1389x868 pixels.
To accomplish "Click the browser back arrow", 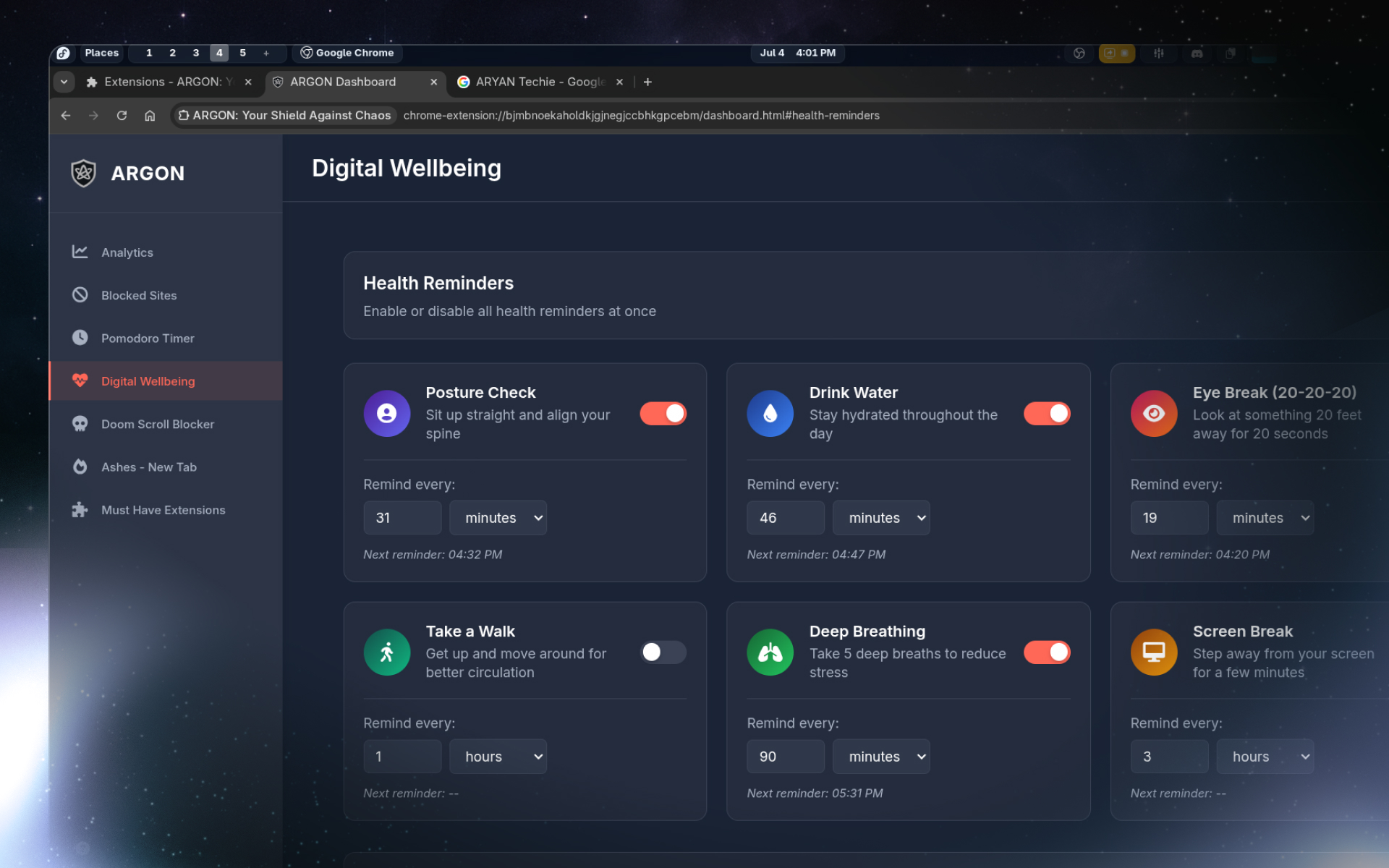I will [66, 115].
